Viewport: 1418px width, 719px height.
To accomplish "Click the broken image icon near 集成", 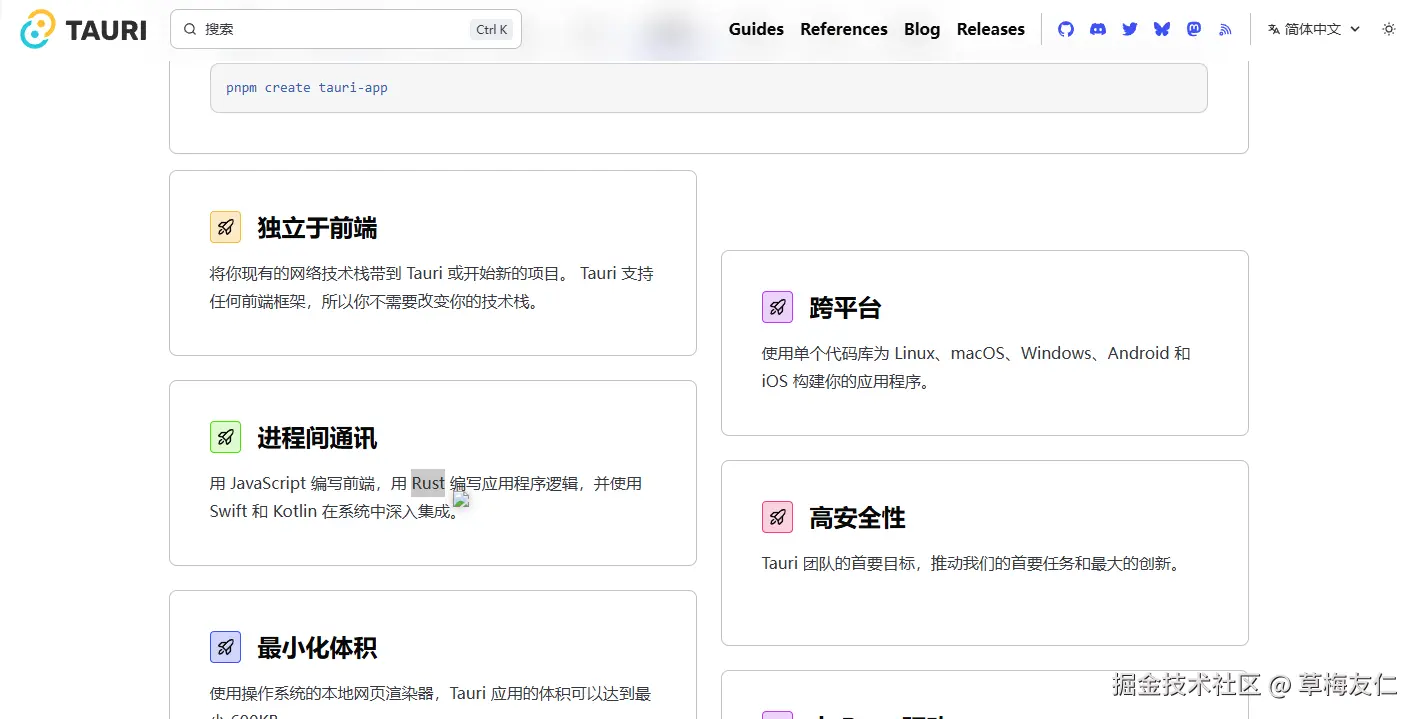I will coord(461,499).
